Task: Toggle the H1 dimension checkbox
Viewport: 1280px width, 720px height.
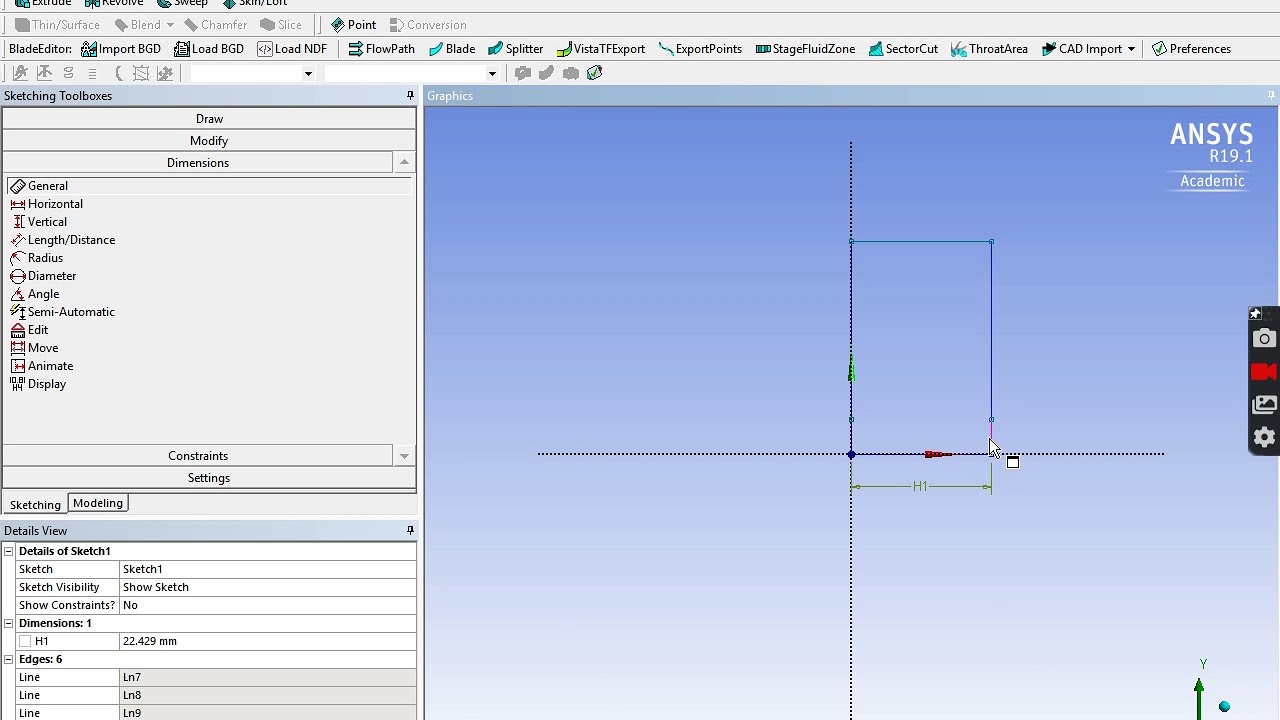Action: tap(25, 641)
